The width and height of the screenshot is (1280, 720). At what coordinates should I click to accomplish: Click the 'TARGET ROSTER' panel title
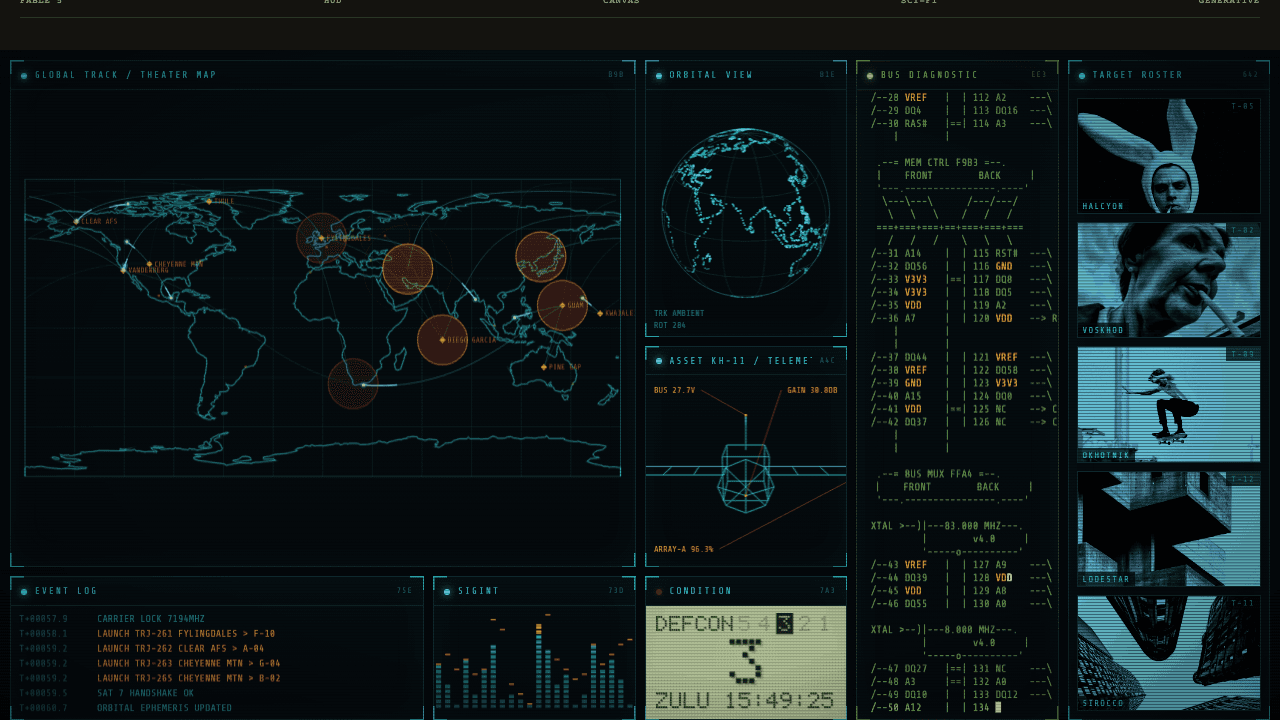tap(1137, 75)
